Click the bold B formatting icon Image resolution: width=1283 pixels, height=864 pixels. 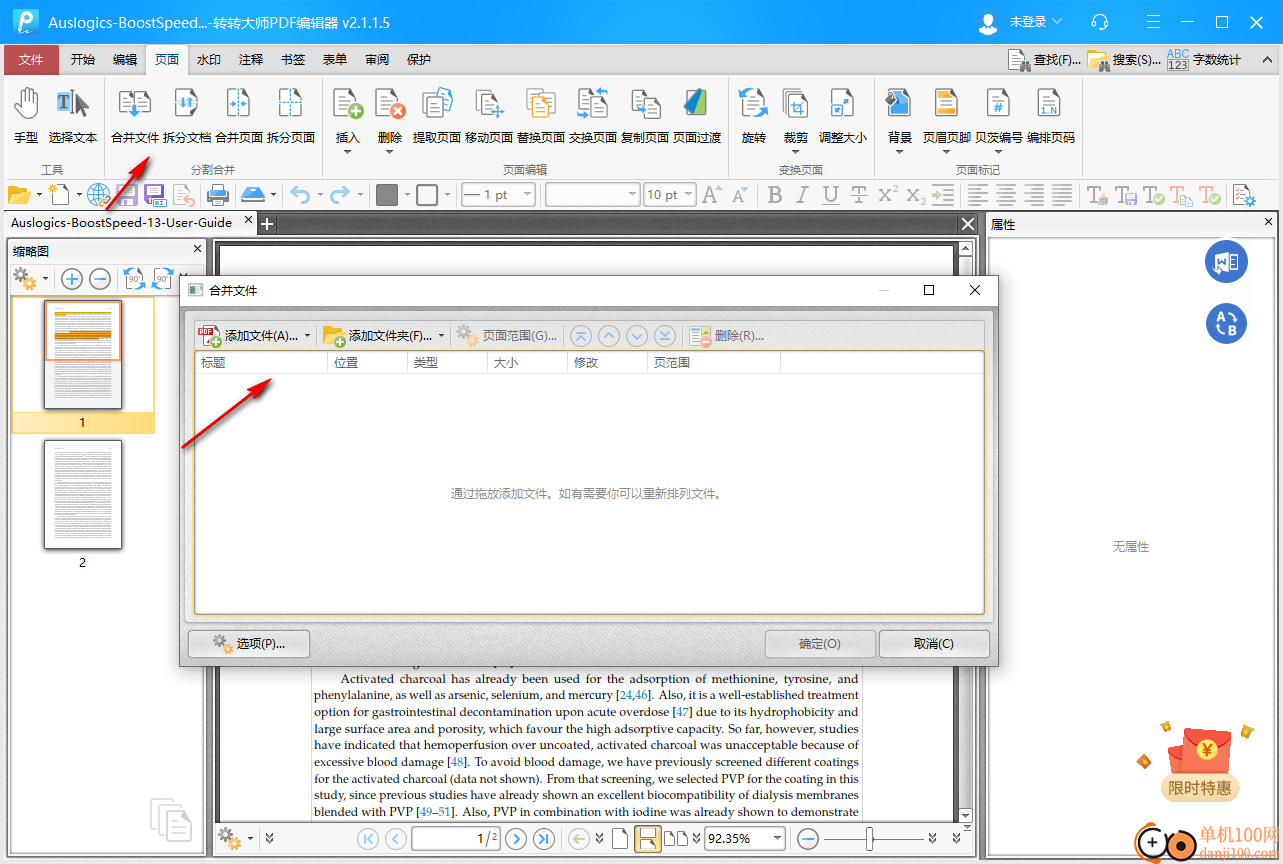click(x=776, y=195)
